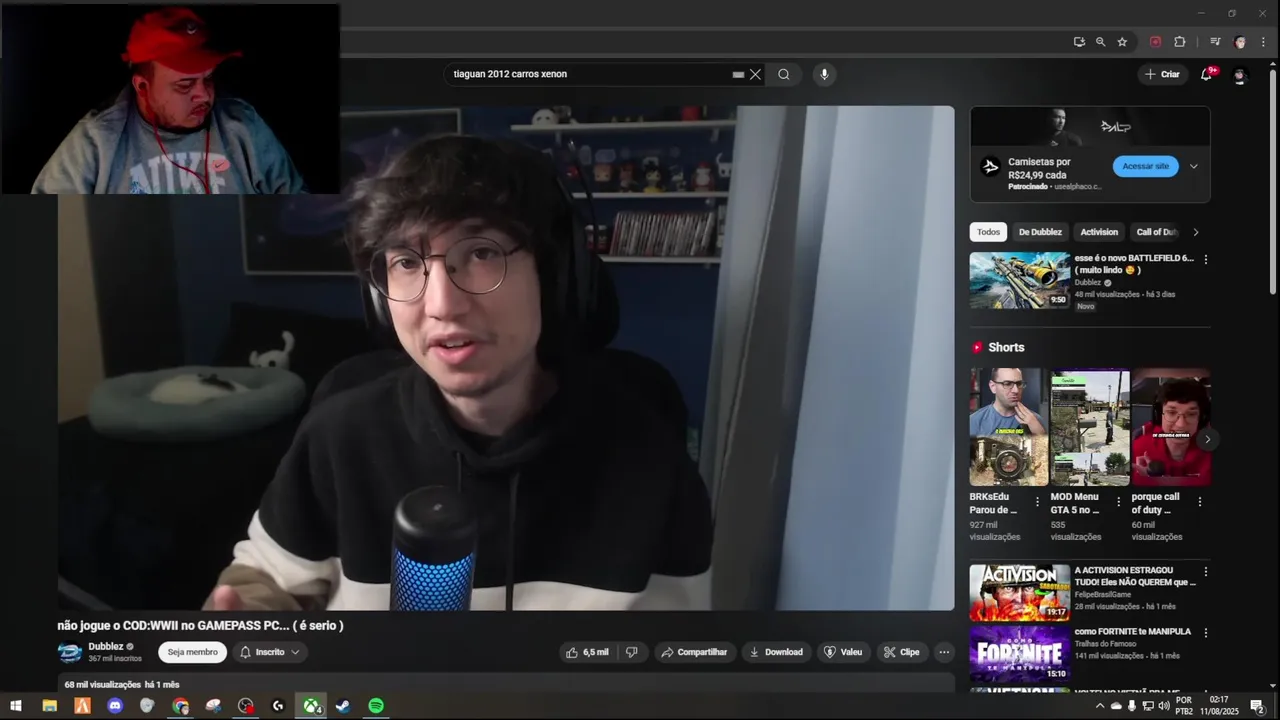Click the Valeu button
Screen dimensions: 1280x720
click(x=843, y=652)
